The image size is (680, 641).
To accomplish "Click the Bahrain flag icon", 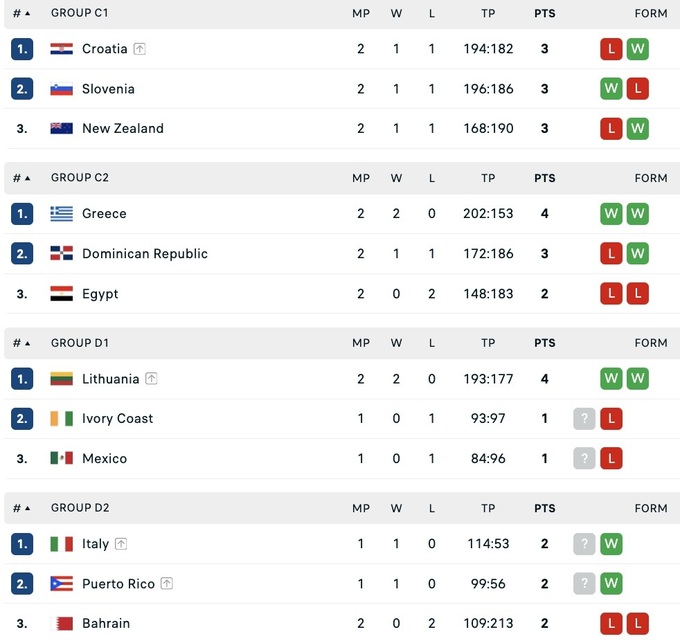I will (62, 623).
